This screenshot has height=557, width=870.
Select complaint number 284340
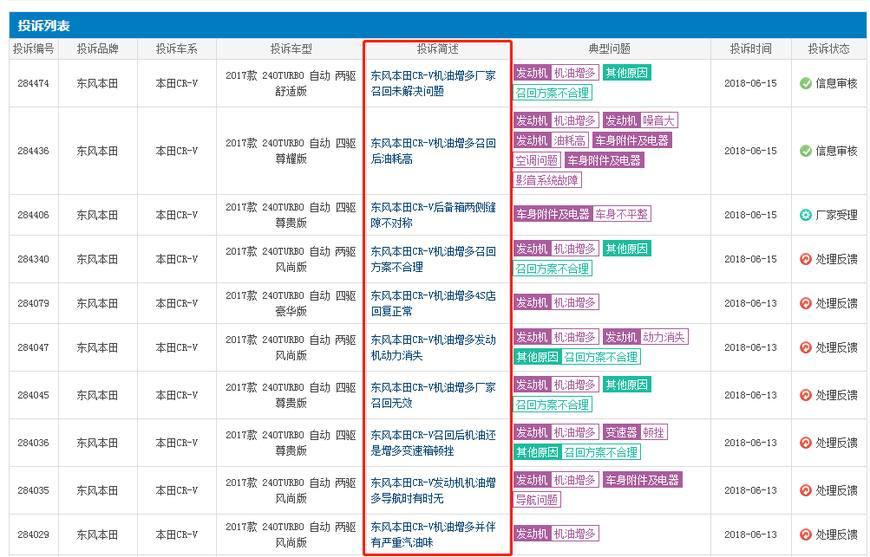point(33,259)
